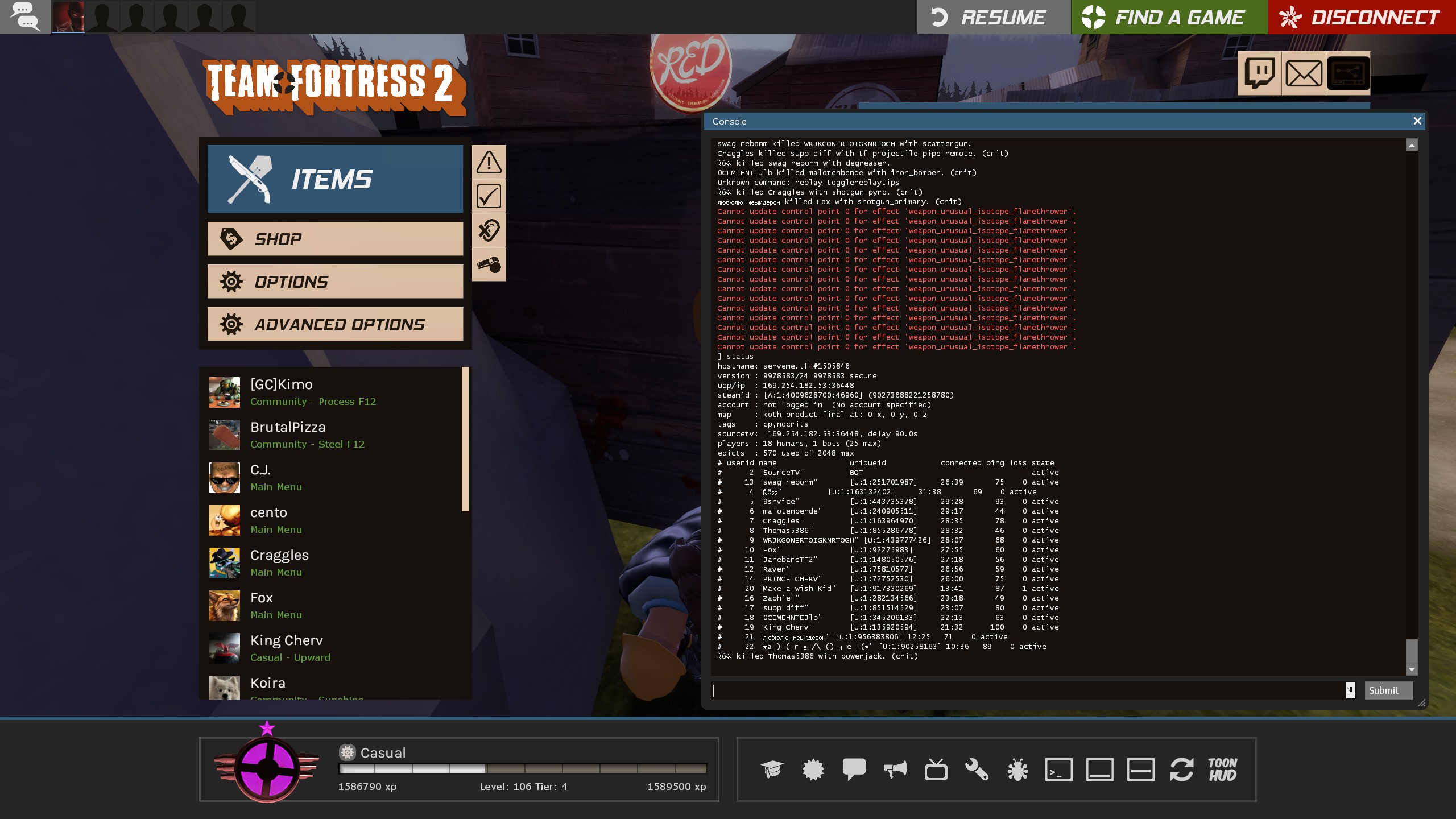Open ADVANCED OPTIONS menu
The image size is (1456, 819).
click(335, 324)
